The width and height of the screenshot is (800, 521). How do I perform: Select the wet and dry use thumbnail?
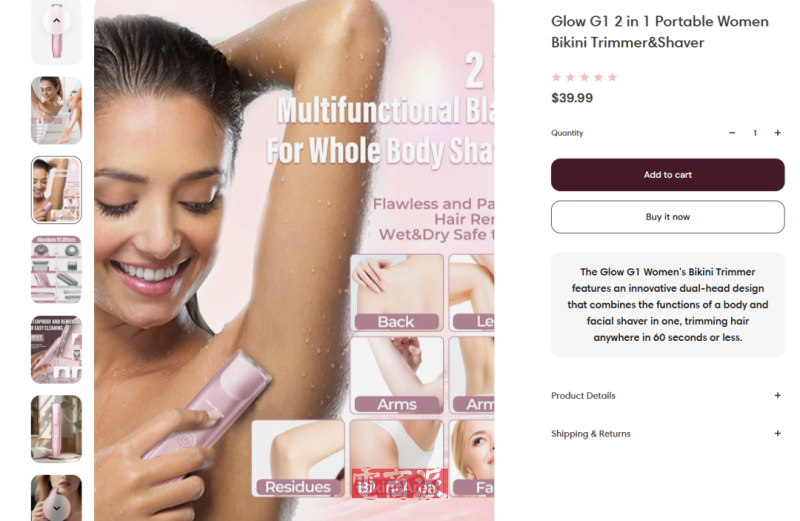[56, 110]
